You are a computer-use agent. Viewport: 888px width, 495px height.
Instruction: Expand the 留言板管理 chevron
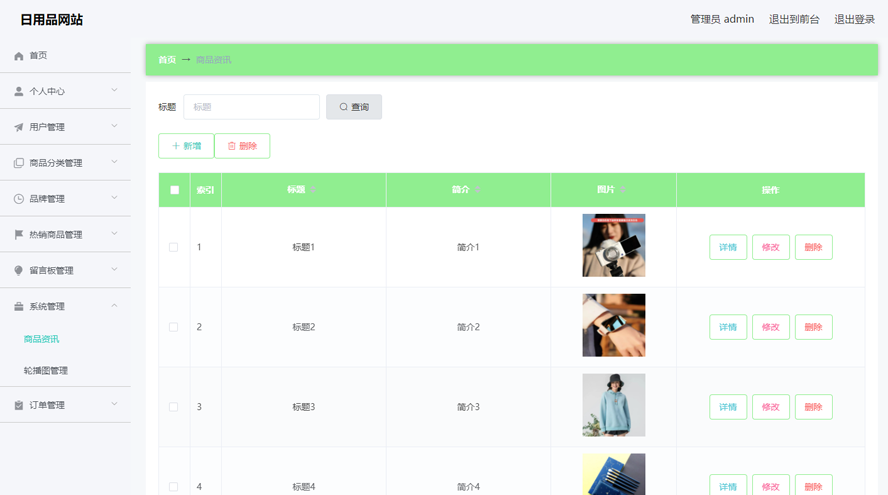tap(114, 269)
